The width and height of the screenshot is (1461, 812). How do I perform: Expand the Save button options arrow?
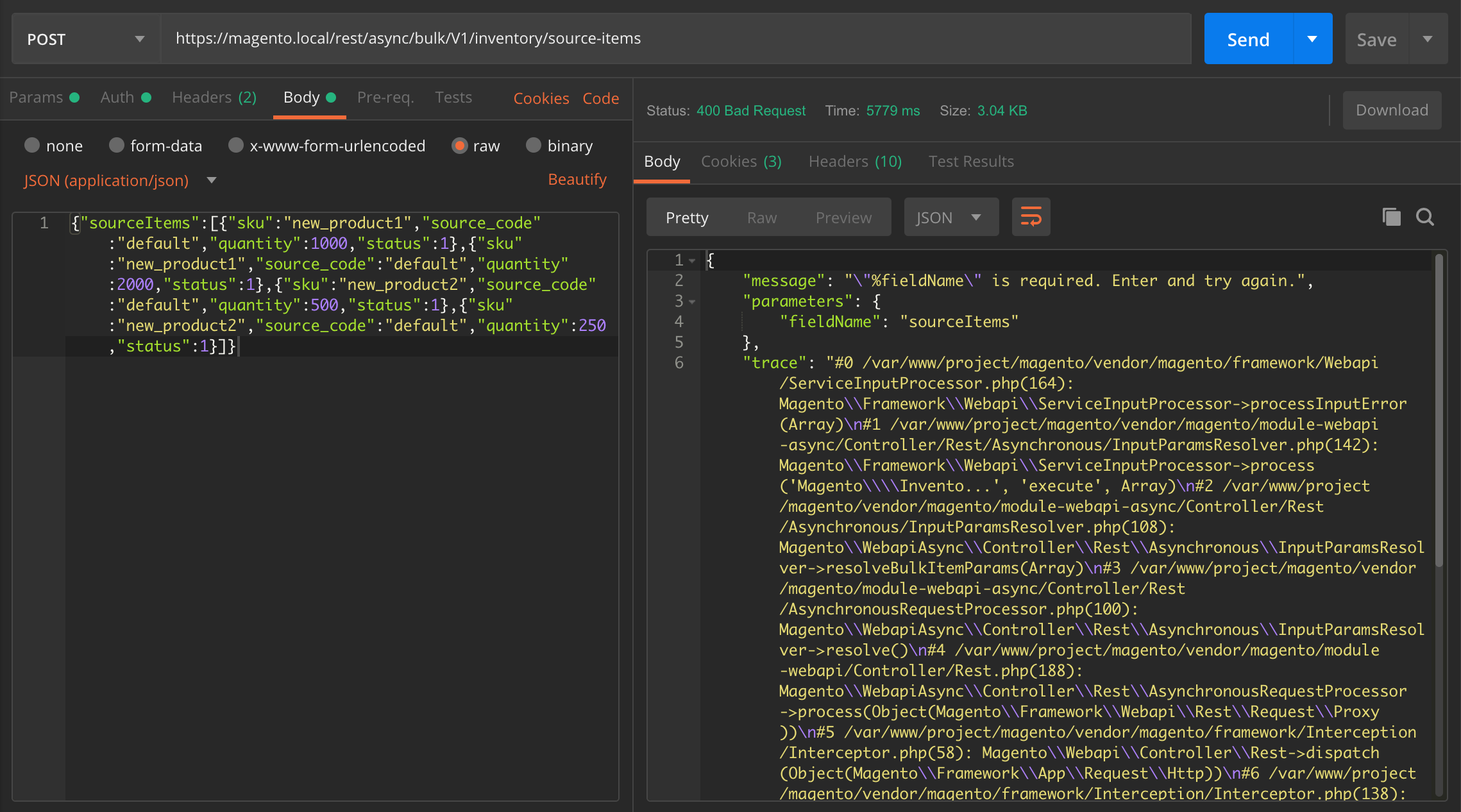click(1428, 39)
